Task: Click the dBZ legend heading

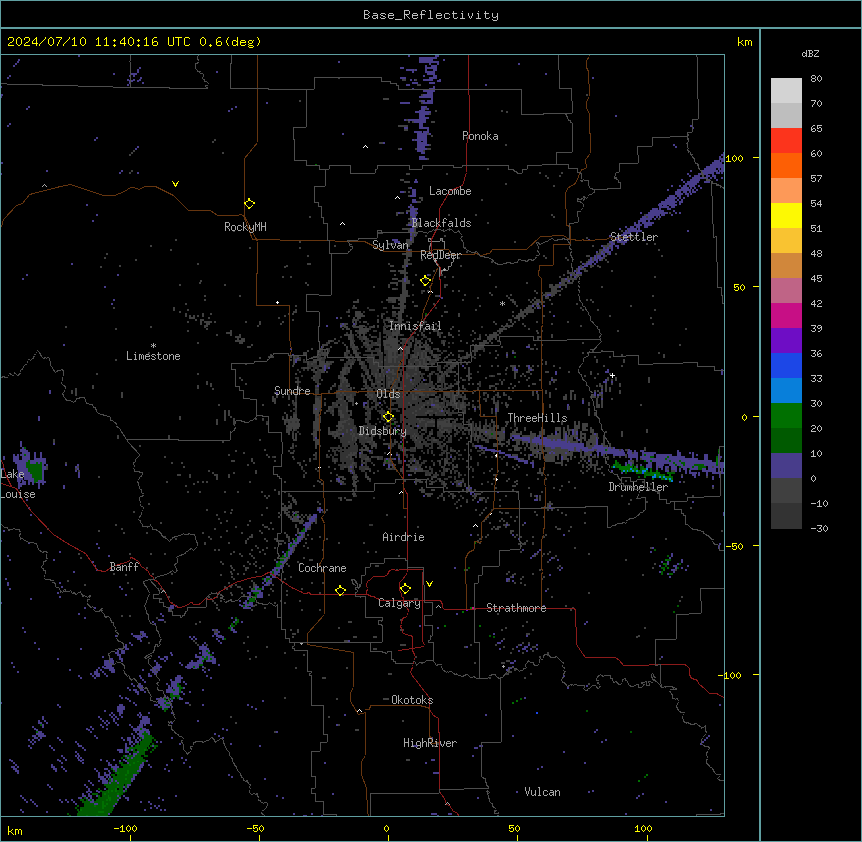Action: (x=810, y=54)
